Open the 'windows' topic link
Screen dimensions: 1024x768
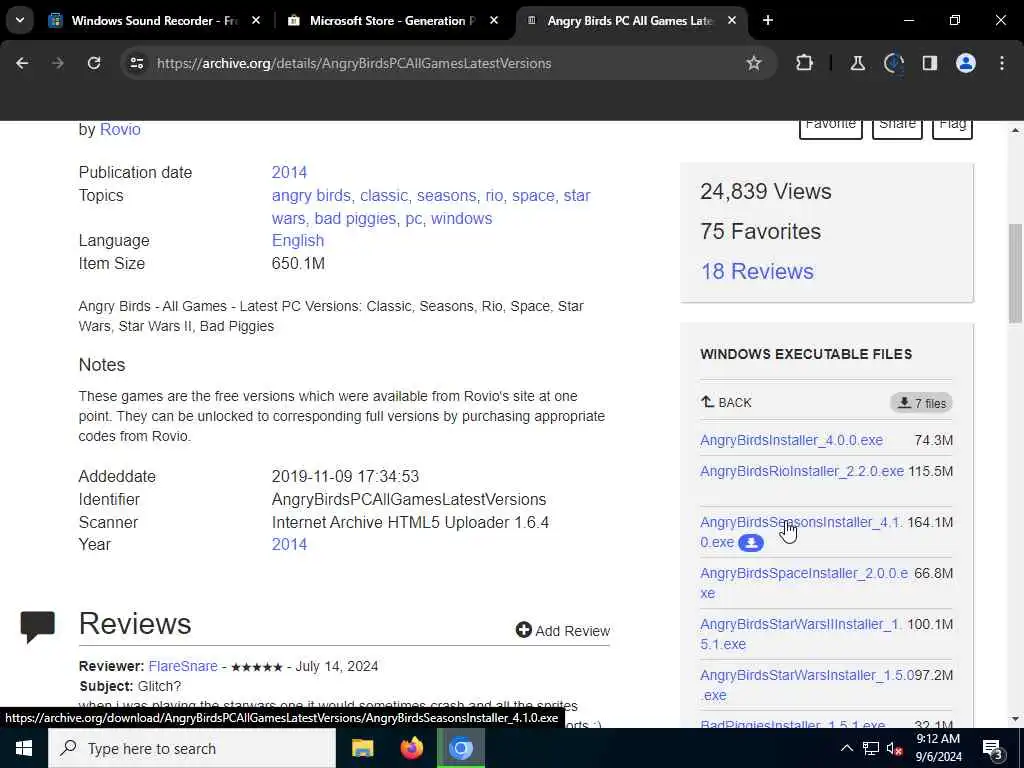(x=461, y=218)
